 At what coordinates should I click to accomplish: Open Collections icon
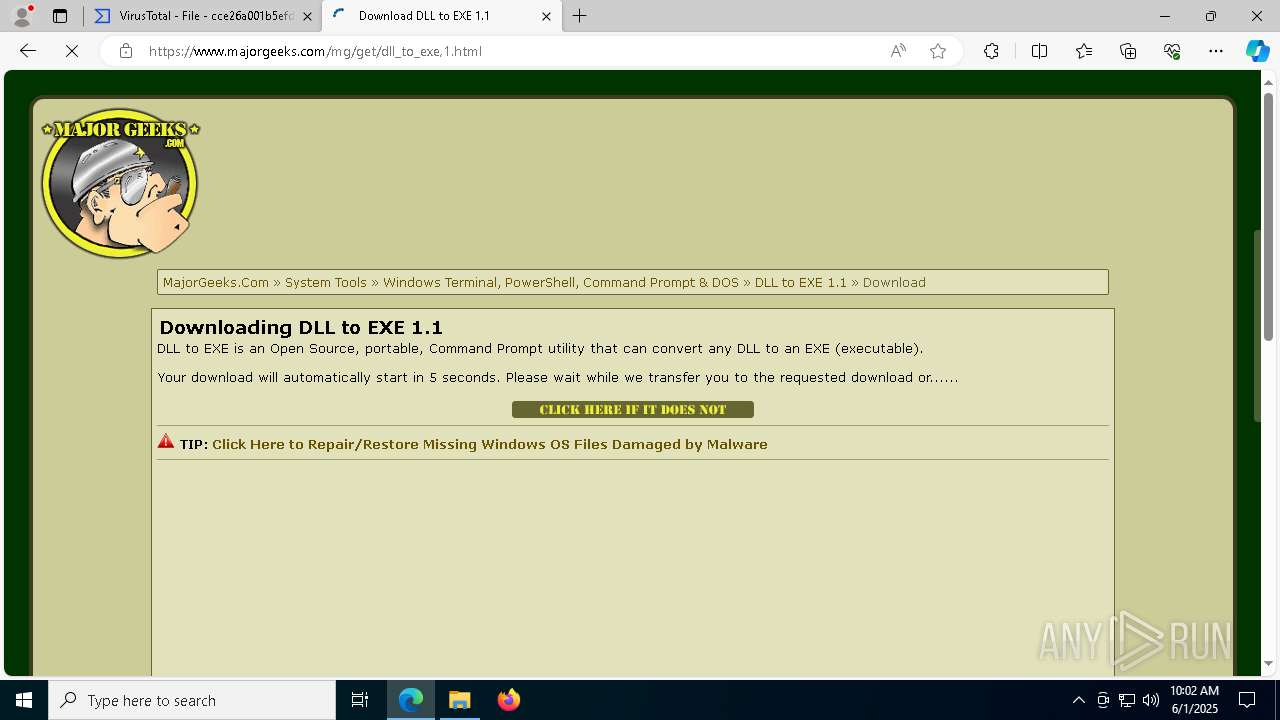tap(1128, 51)
